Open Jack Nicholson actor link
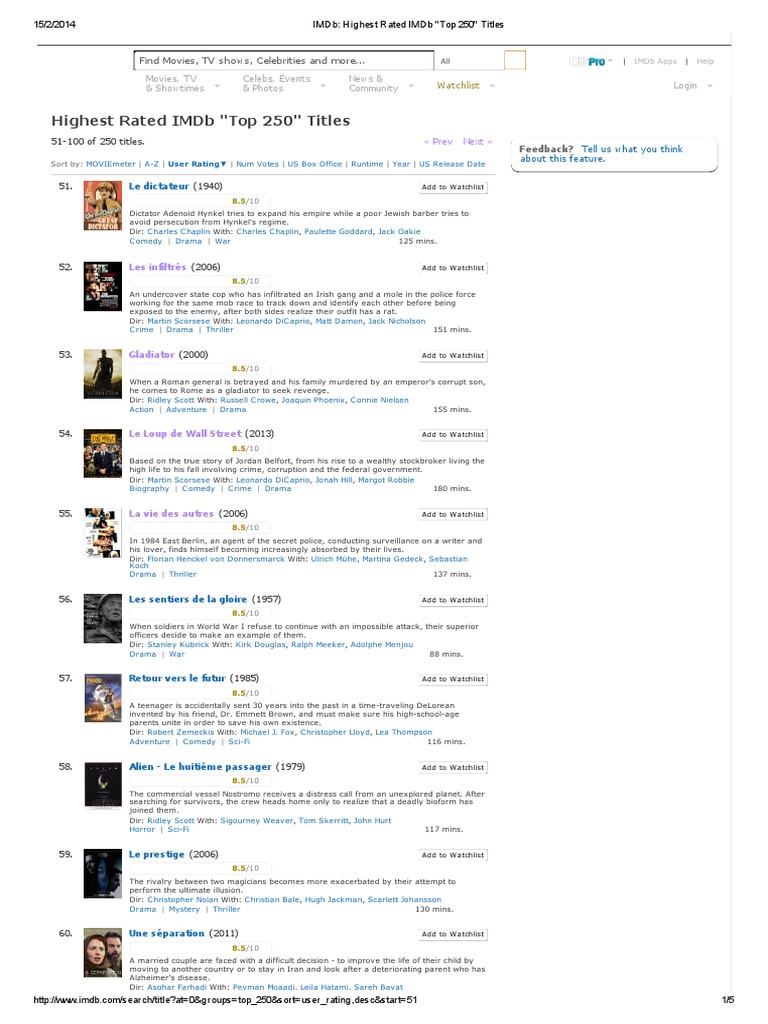The image size is (768, 1024). [x=396, y=321]
